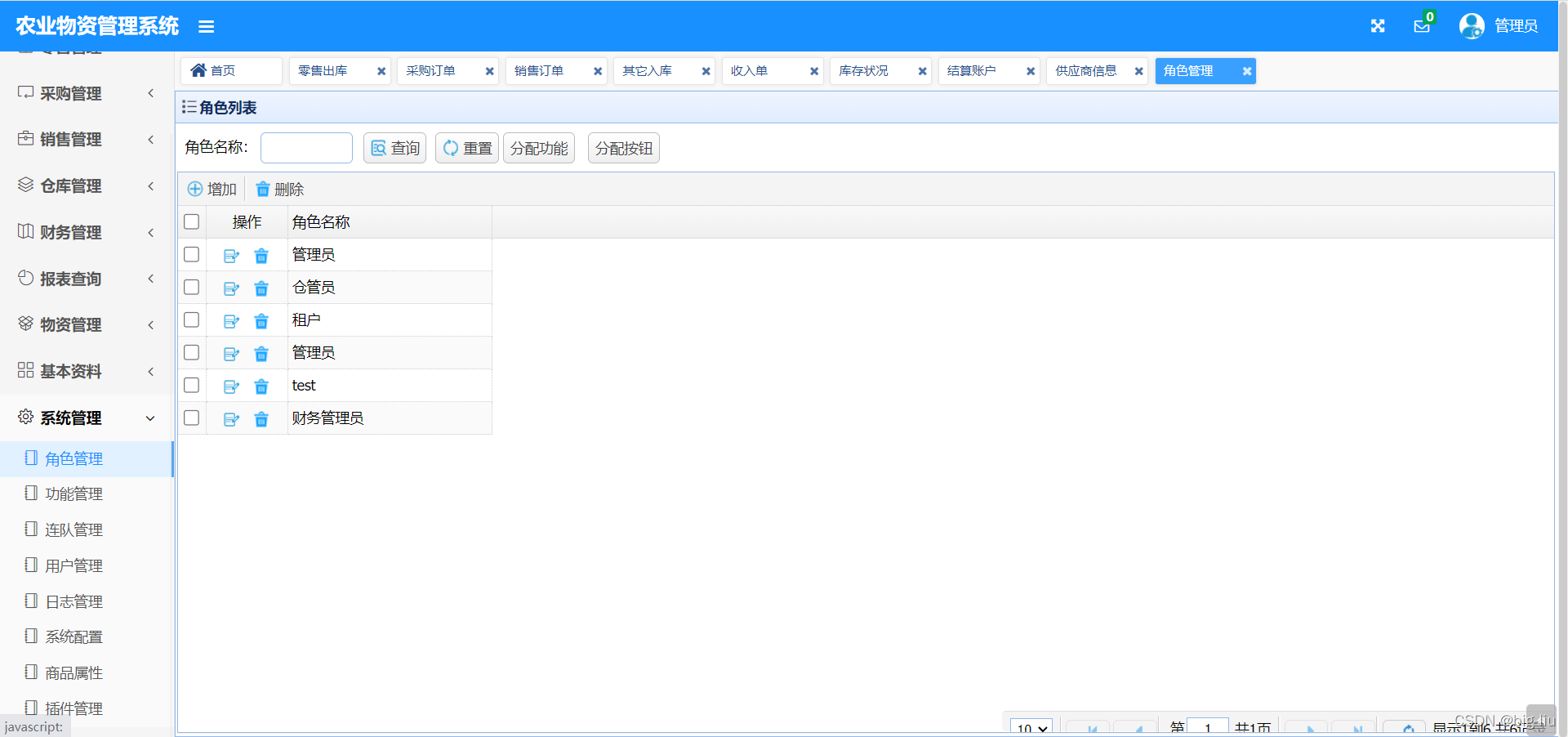Close the 其它入库 tab
The height and width of the screenshot is (737, 1568).
706,71
